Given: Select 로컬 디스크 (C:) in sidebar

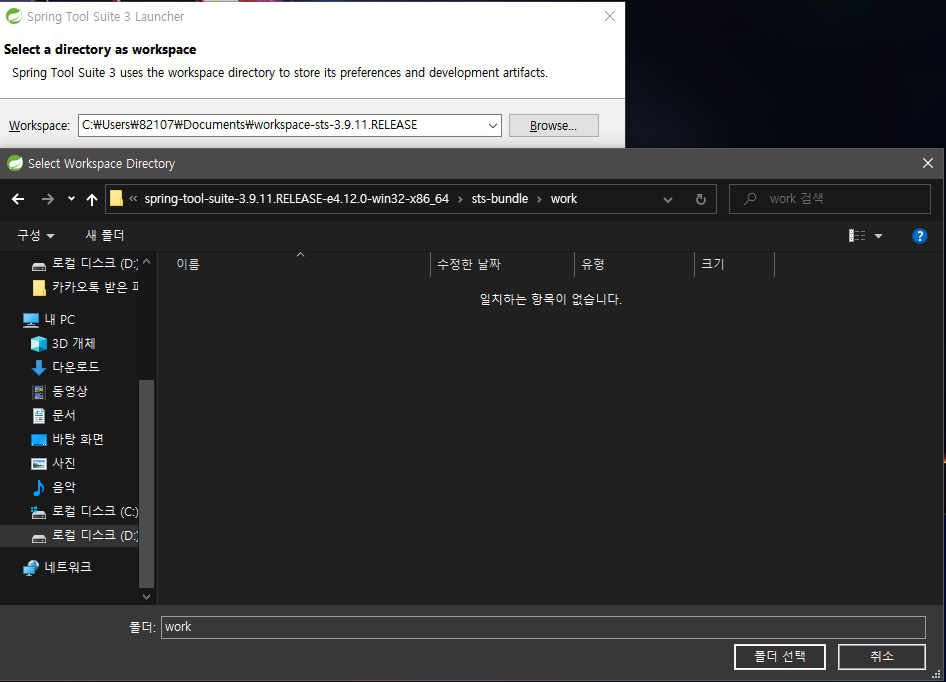Looking at the screenshot, I should tap(84, 512).
